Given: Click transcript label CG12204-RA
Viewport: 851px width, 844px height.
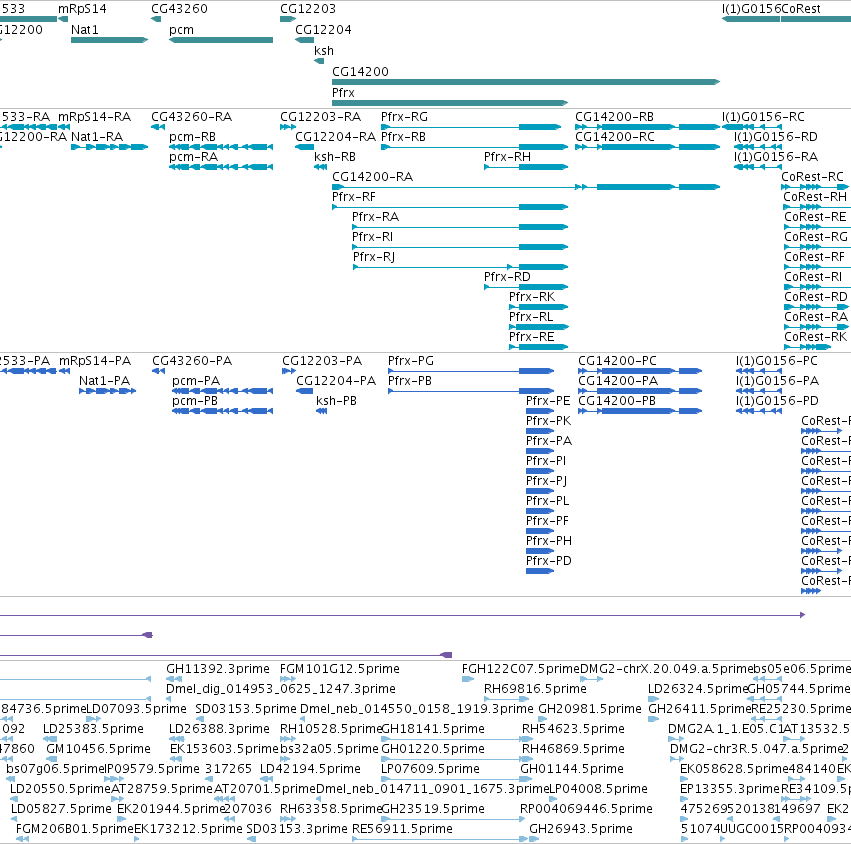Looking at the screenshot, I should tap(336, 137).
